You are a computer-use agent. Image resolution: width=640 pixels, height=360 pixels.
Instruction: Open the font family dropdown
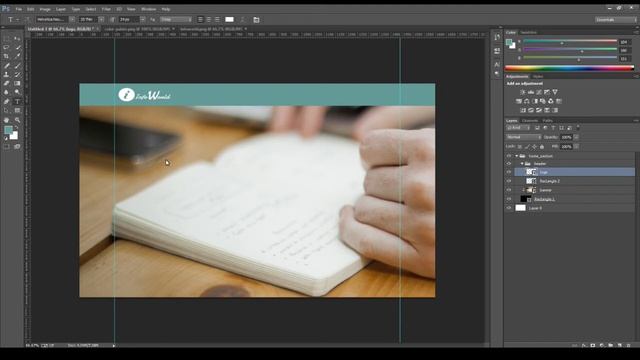(72, 20)
